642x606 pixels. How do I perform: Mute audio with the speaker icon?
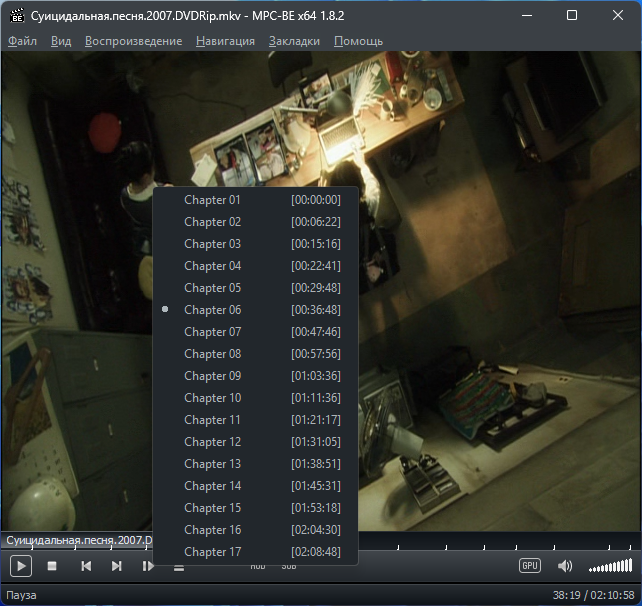565,566
